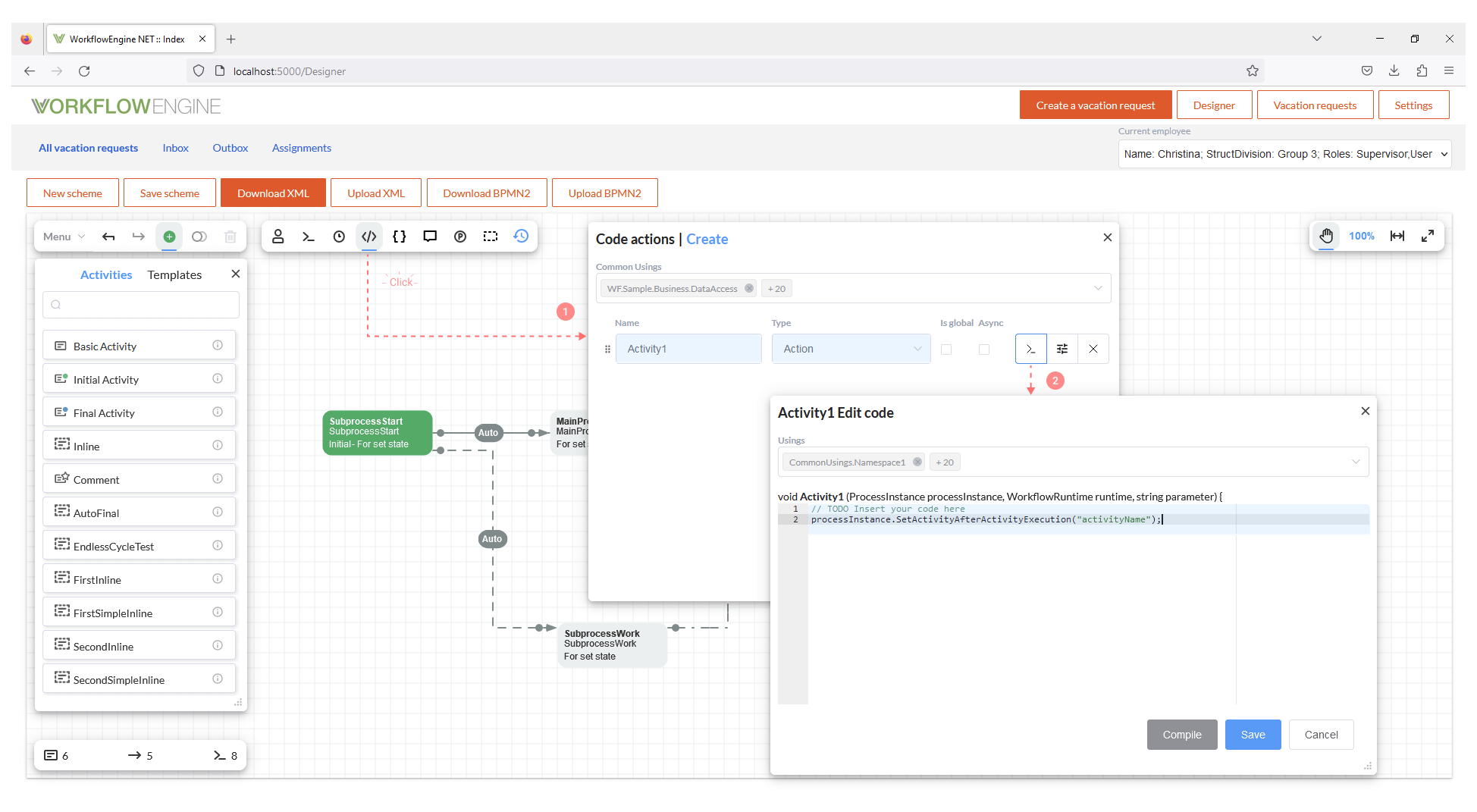Open the Firefox tab list chevron
1477x812 pixels.
coord(1317,39)
